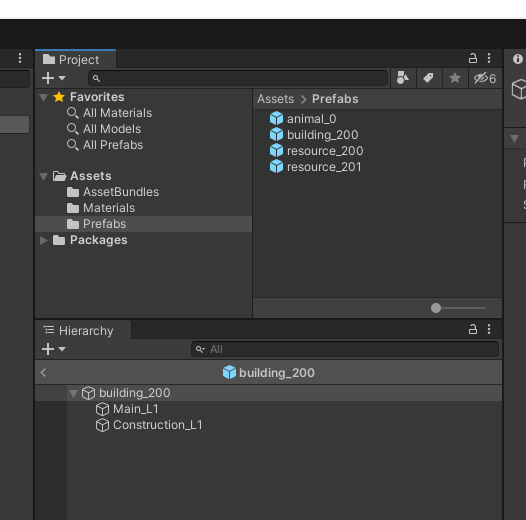
Task: Click the Project tab
Action: (x=75, y=60)
